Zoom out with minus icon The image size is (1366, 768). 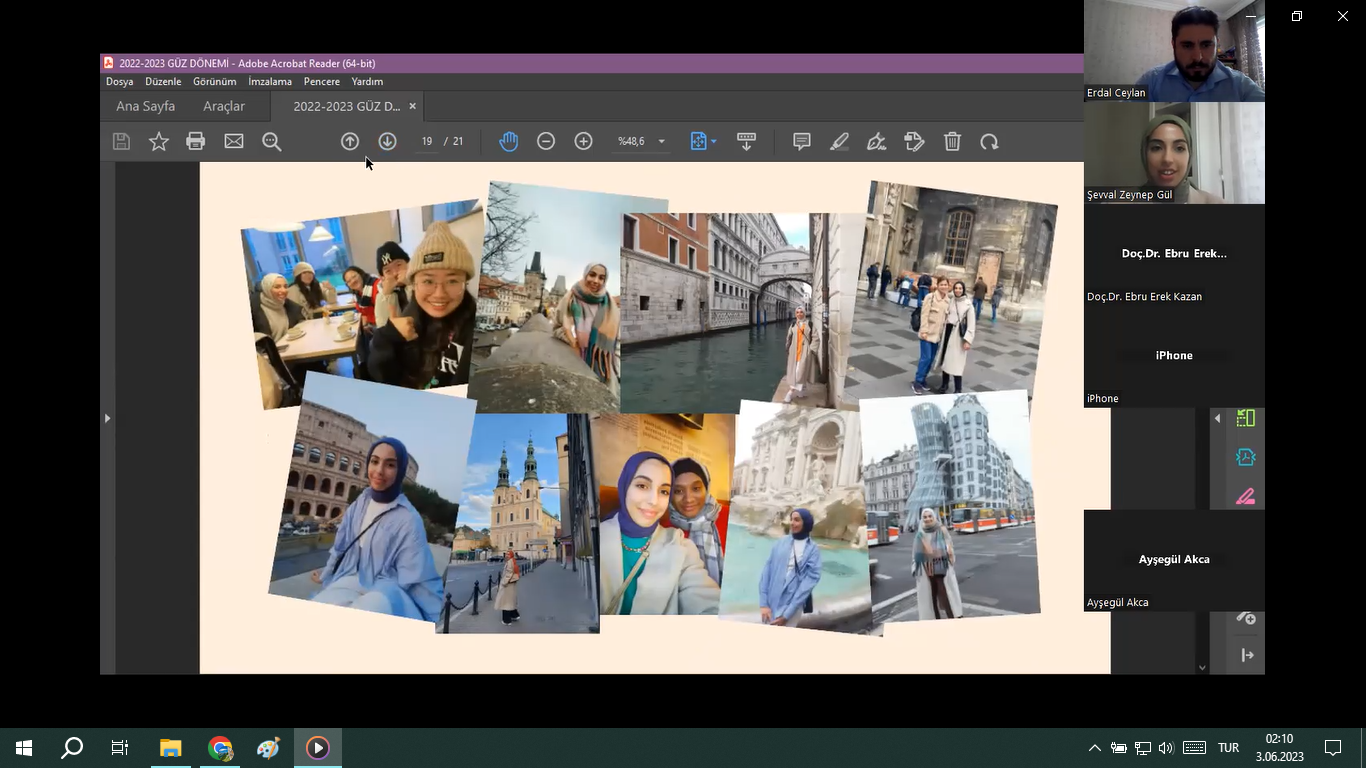[546, 142]
